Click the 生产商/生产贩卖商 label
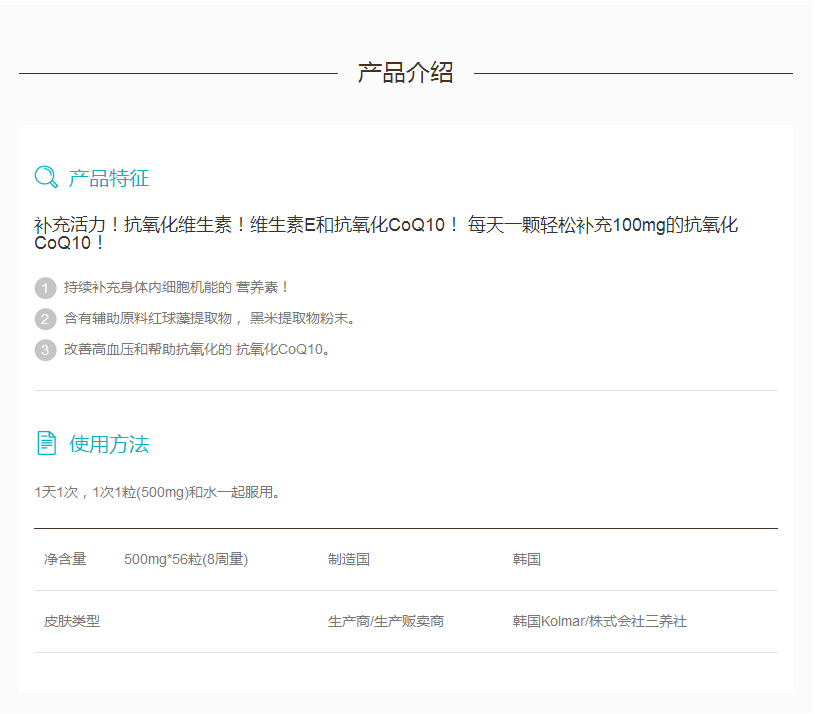Viewport: 815px width, 714px height. (386, 622)
